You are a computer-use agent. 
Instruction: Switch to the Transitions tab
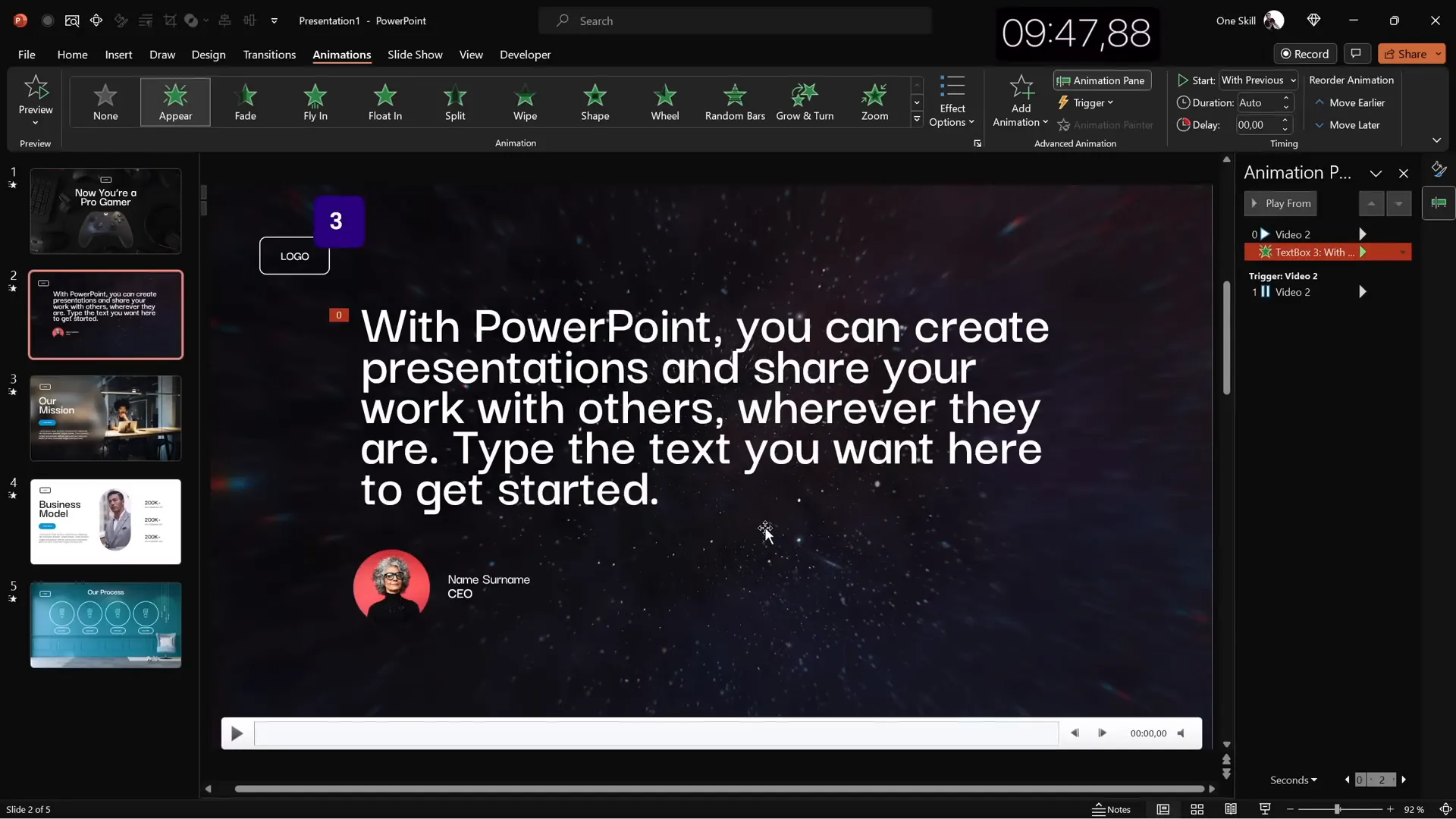point(269,55)
